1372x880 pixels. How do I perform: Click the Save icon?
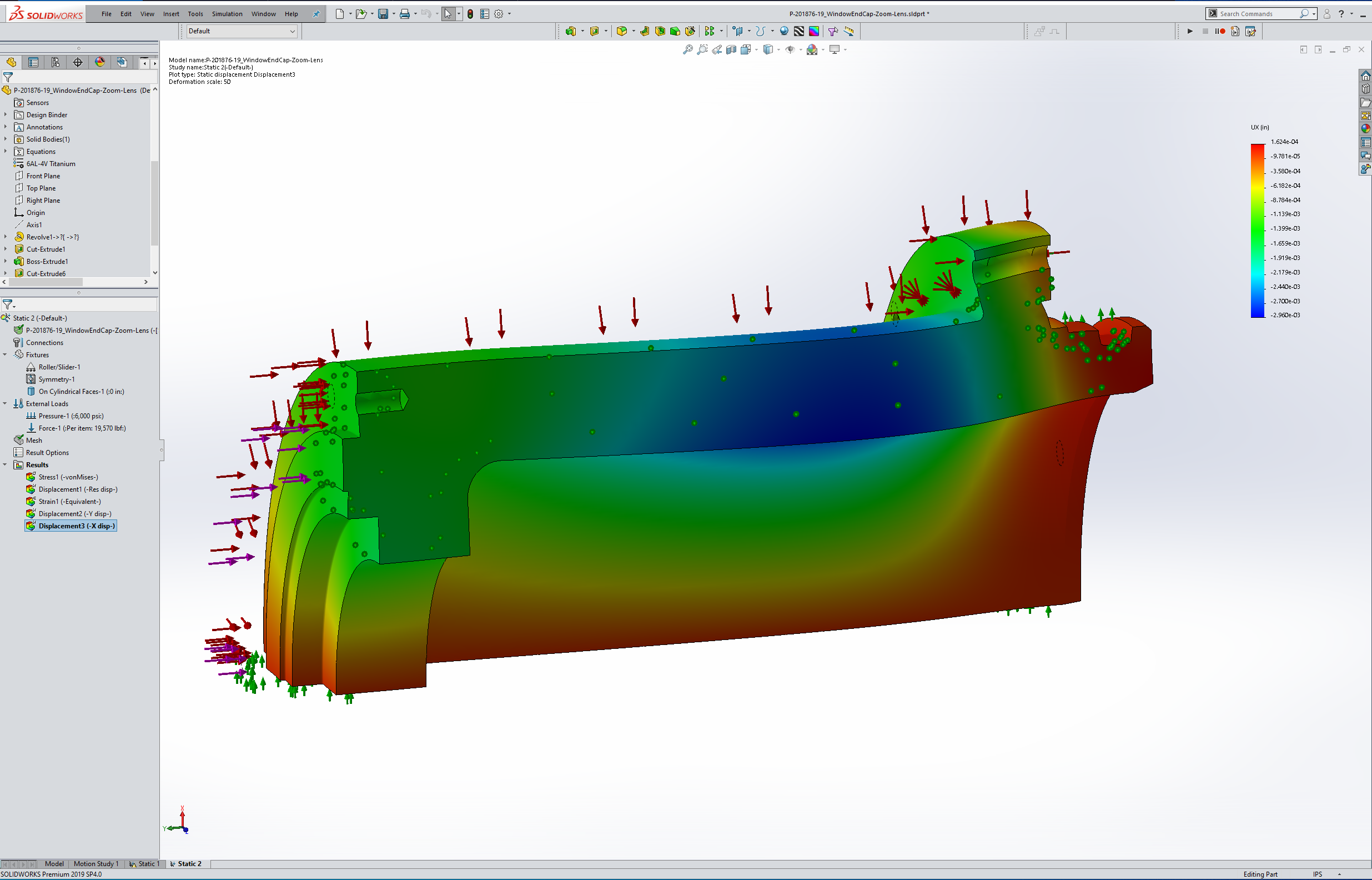pos(383,14)
